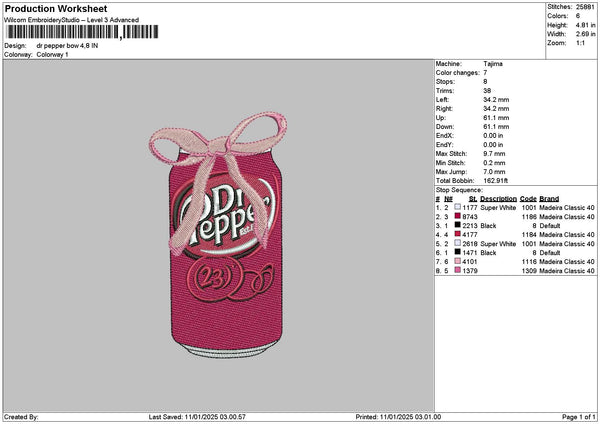Click the Black swatch in stop 3

click(457, 225)
